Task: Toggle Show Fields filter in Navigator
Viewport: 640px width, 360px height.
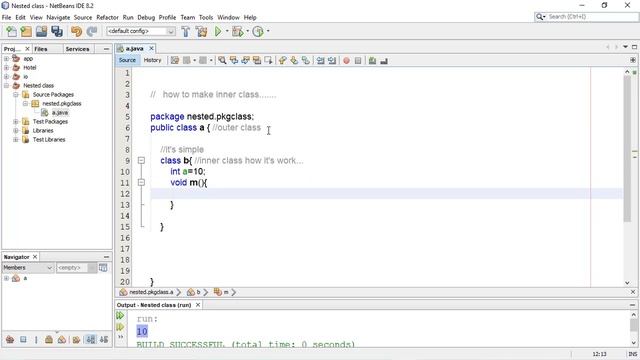Action: tap(23, 340)
